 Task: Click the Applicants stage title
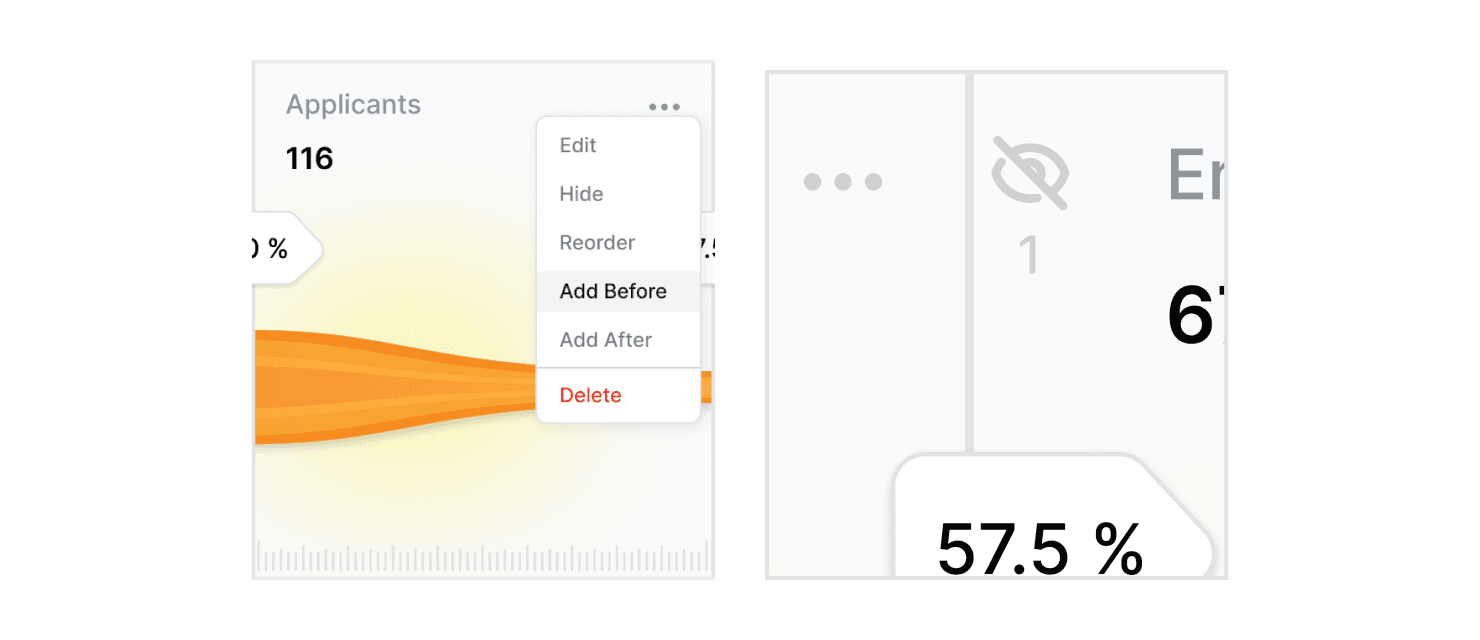point(353,105)
